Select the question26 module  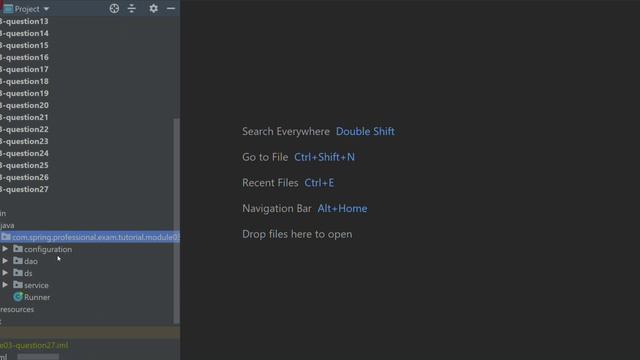click(24, 177)
